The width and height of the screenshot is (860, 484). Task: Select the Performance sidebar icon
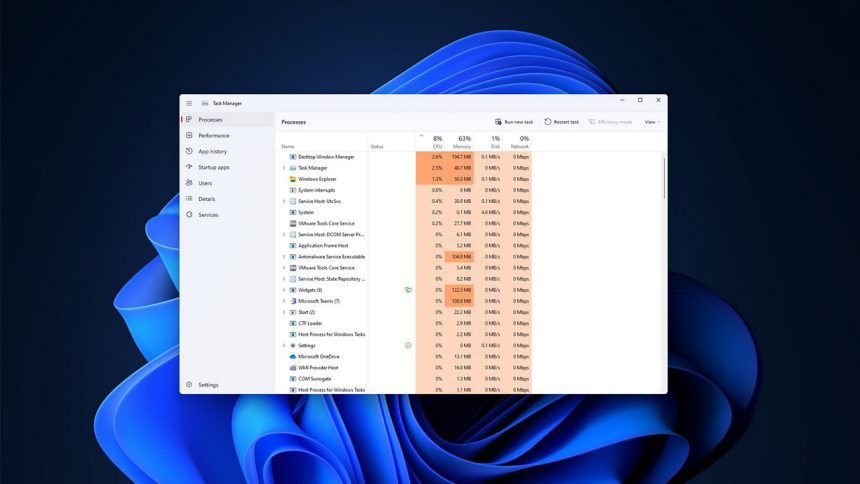(x=189, y=135)
